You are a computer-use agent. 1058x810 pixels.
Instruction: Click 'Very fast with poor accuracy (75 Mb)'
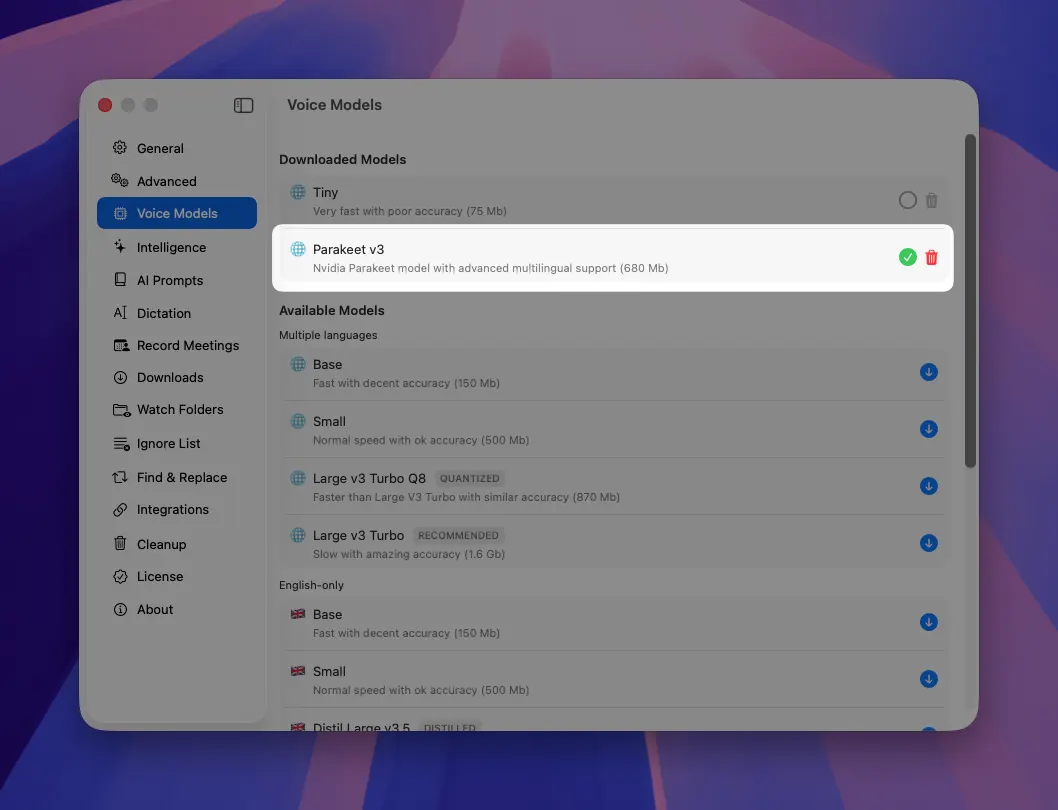[410, 211]
